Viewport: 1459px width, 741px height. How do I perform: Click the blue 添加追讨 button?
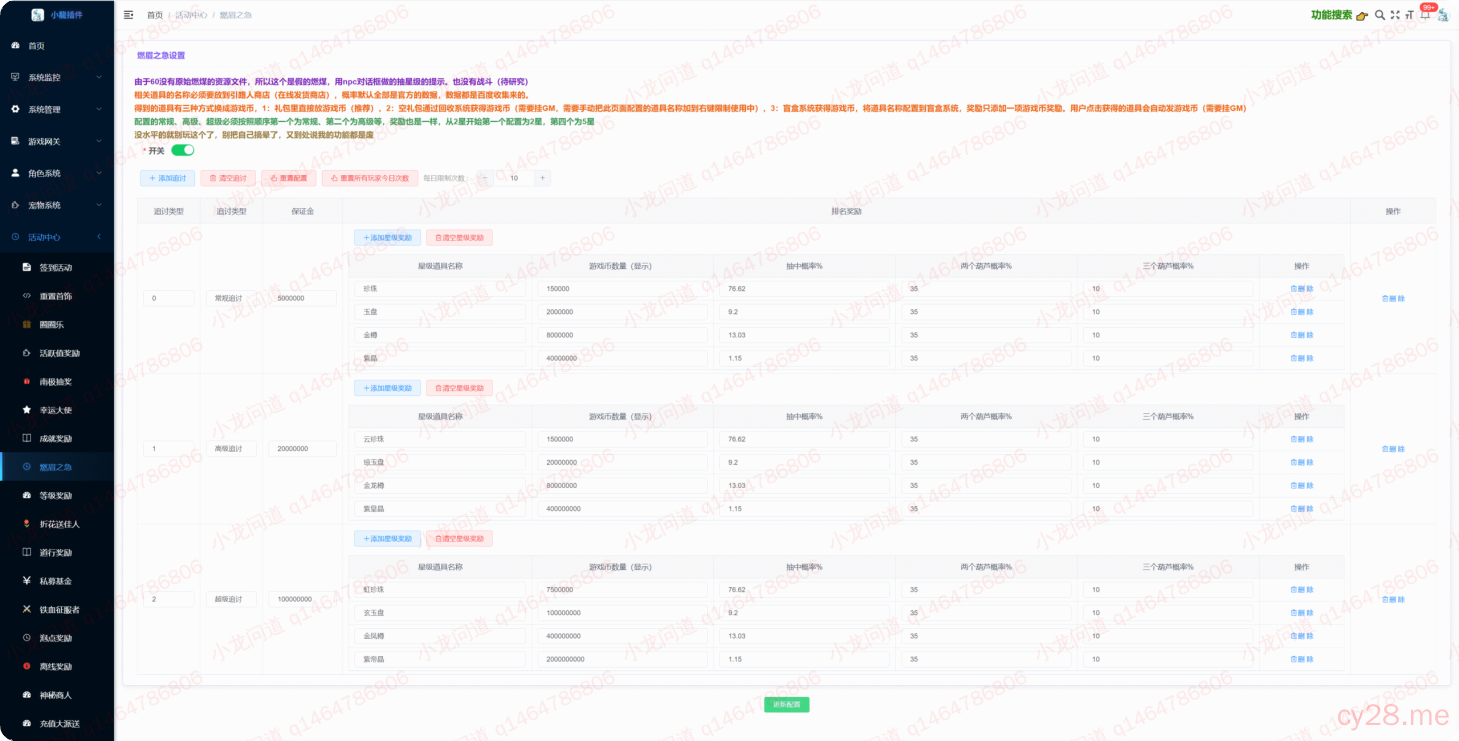(167, 178)
